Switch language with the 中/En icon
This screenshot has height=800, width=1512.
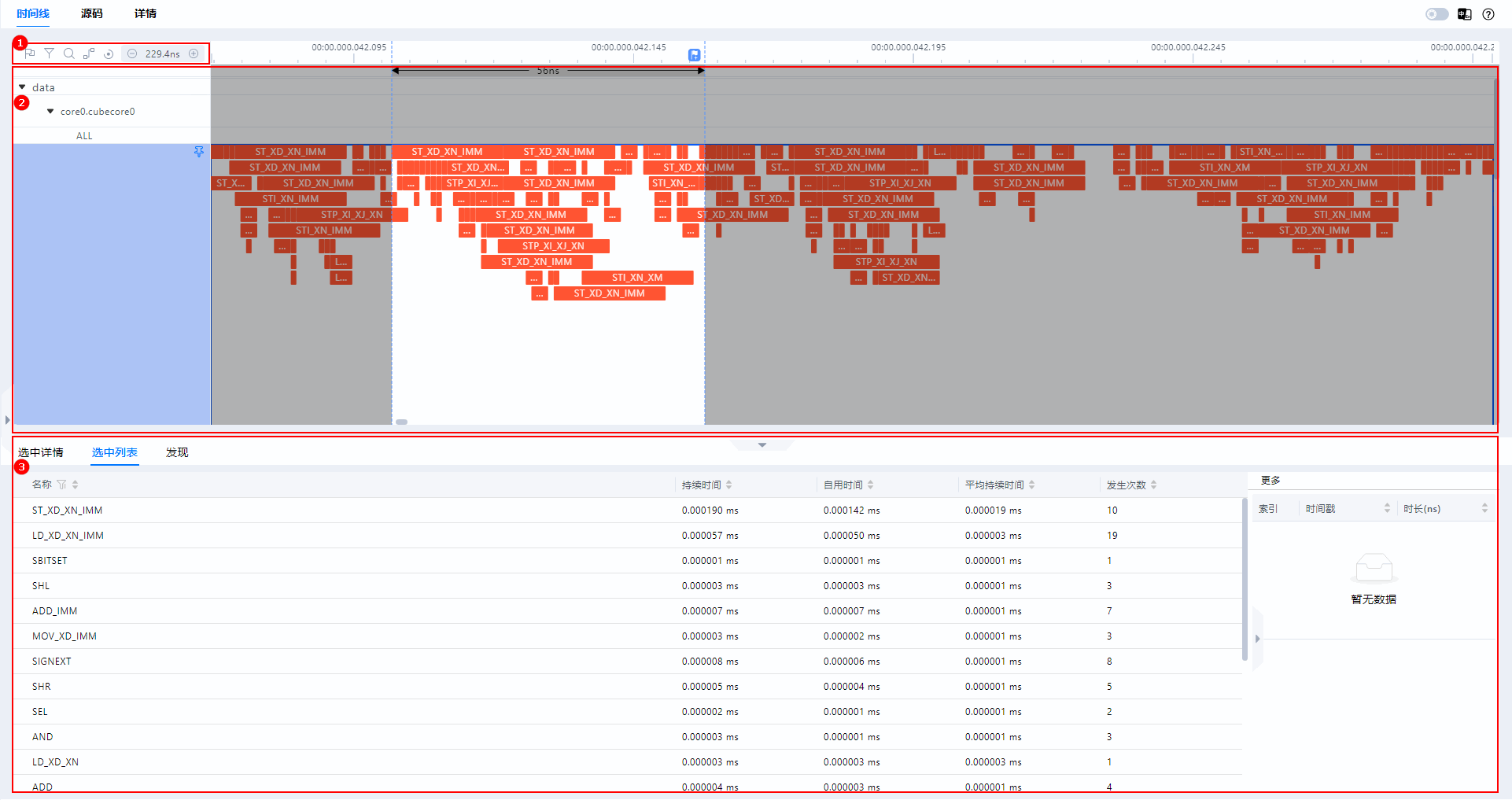coord(1464,14)
